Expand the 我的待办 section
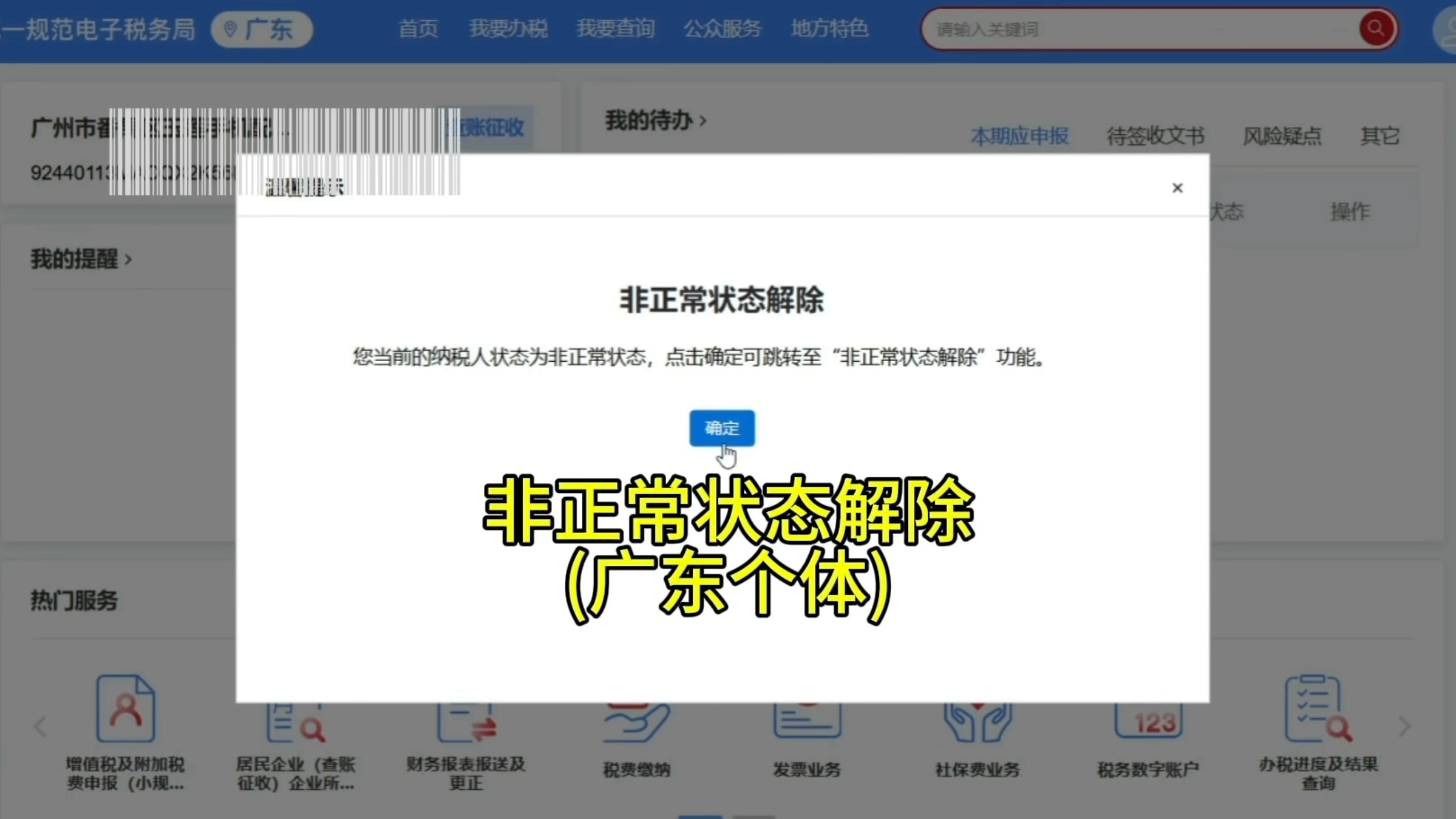The image size is (1456, 819). [655, 121]
